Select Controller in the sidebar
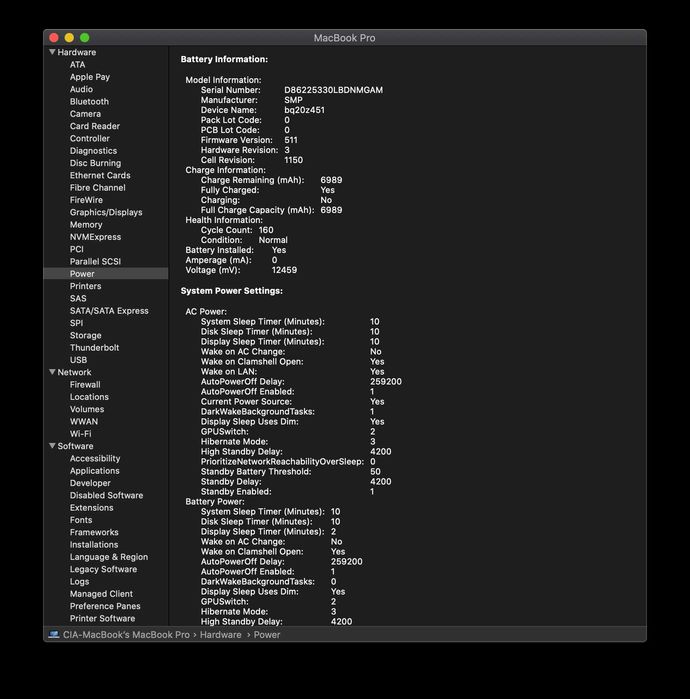 click(90, 139)
